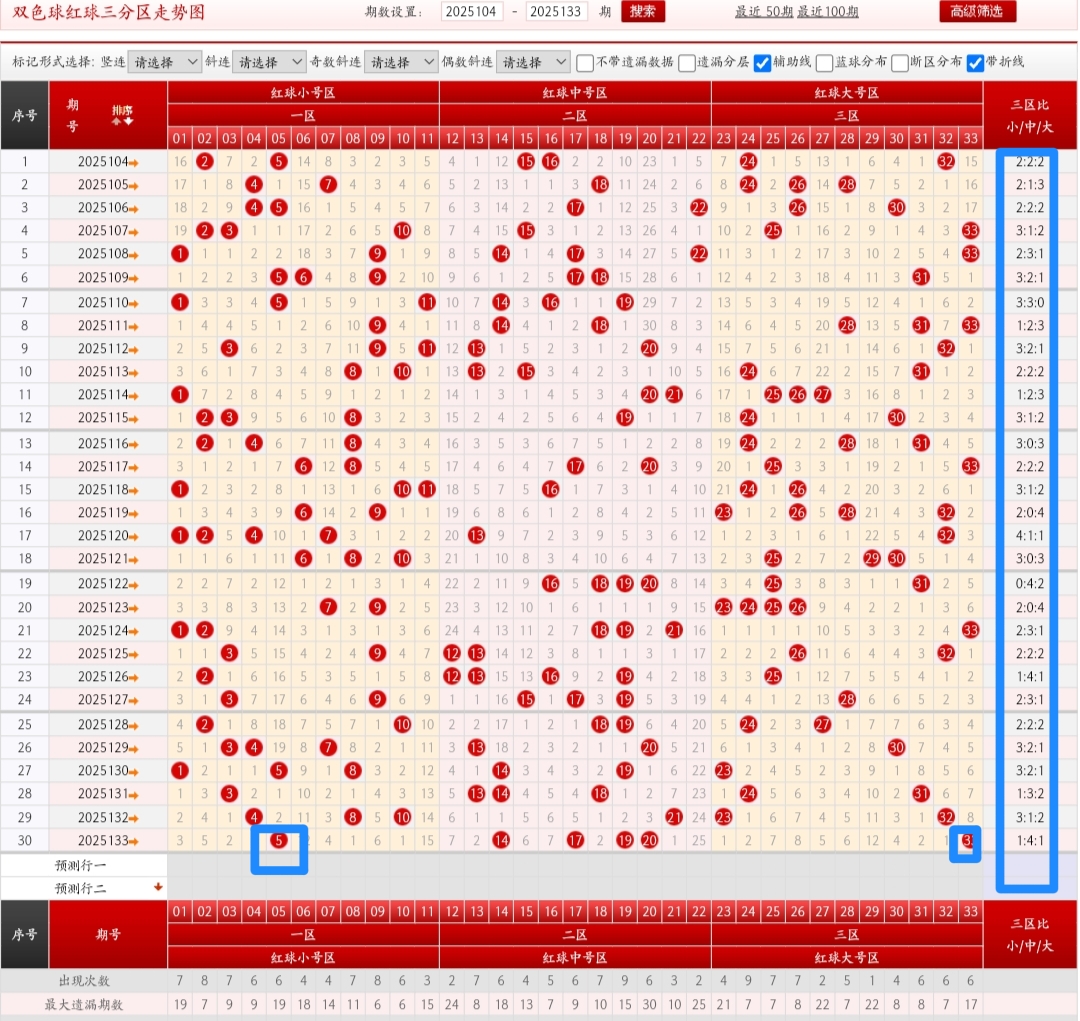The width and height of the screenshot is (1080, 1021).
Task: Enable the 不带遗漏数据 checkbox
Action: [585, 63]
